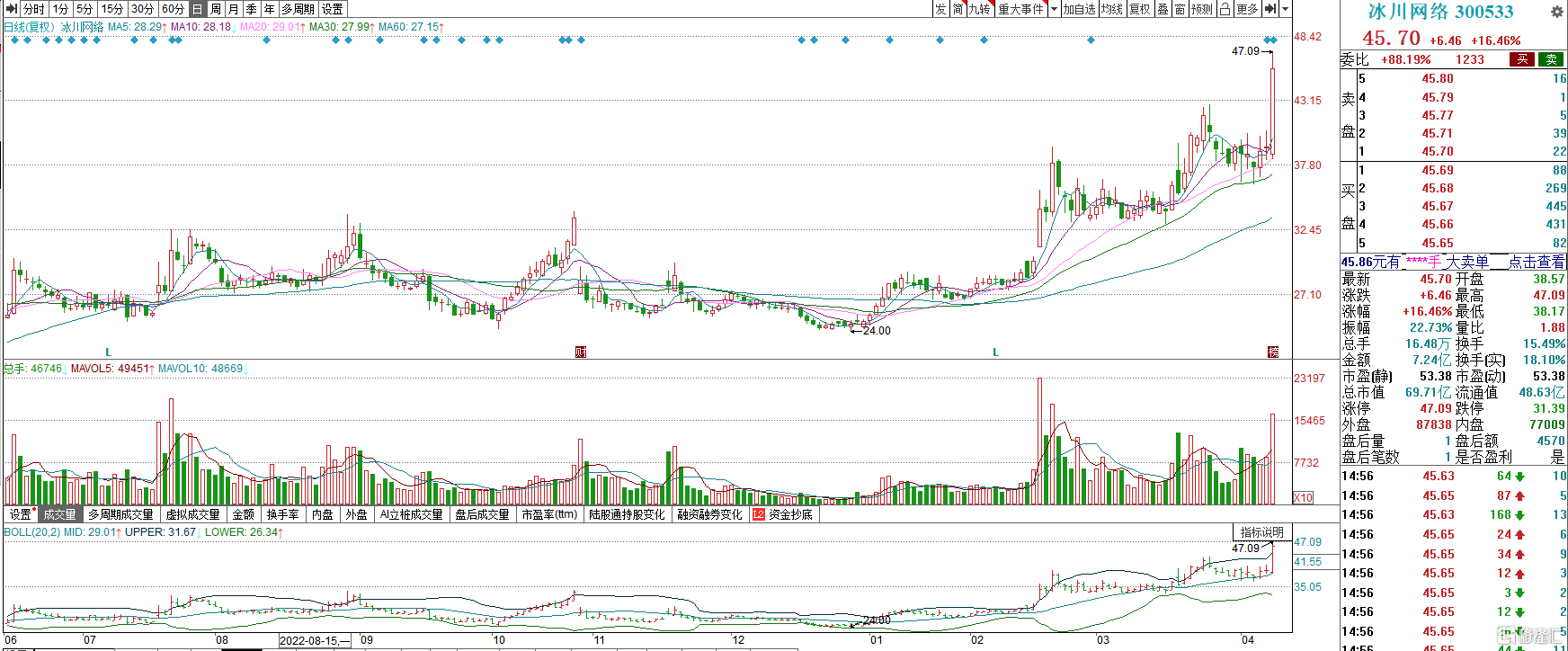1568x651 pixels.
Task: Click the 财 marker on the price chart
Action: click(x=581, y=352)
